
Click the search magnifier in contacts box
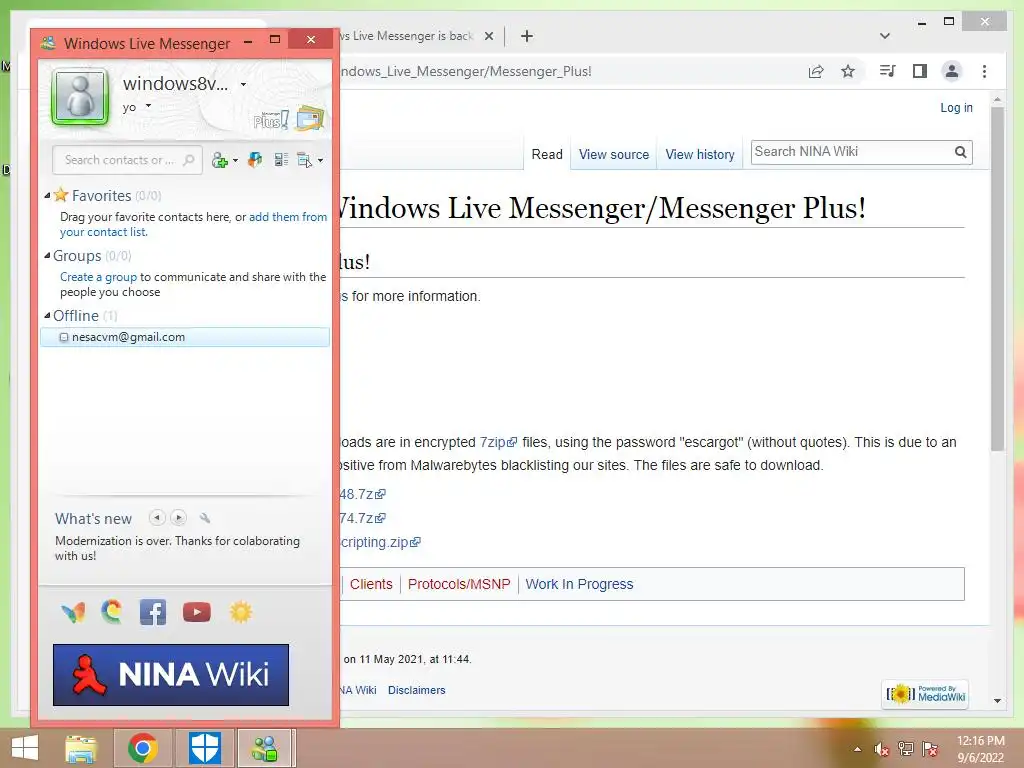click(189, 160)
